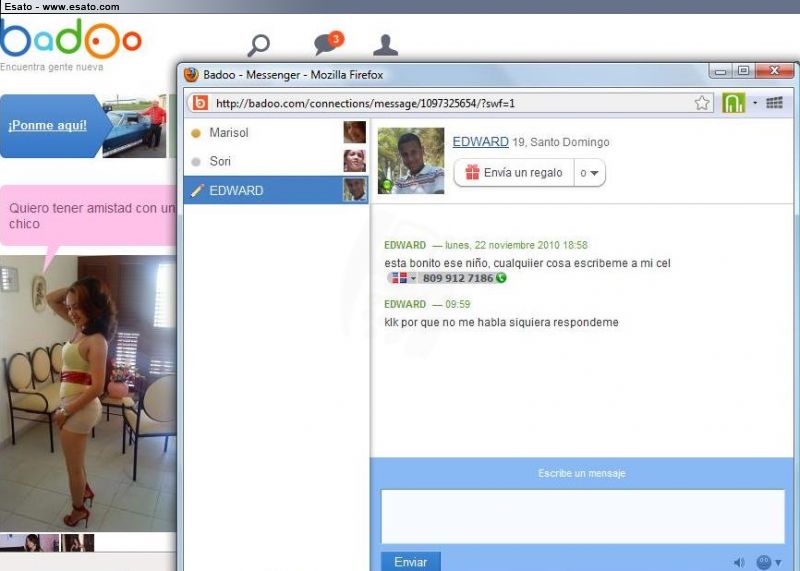
Task: Open EDWARD's large profile photo
Action: (411, 161)
